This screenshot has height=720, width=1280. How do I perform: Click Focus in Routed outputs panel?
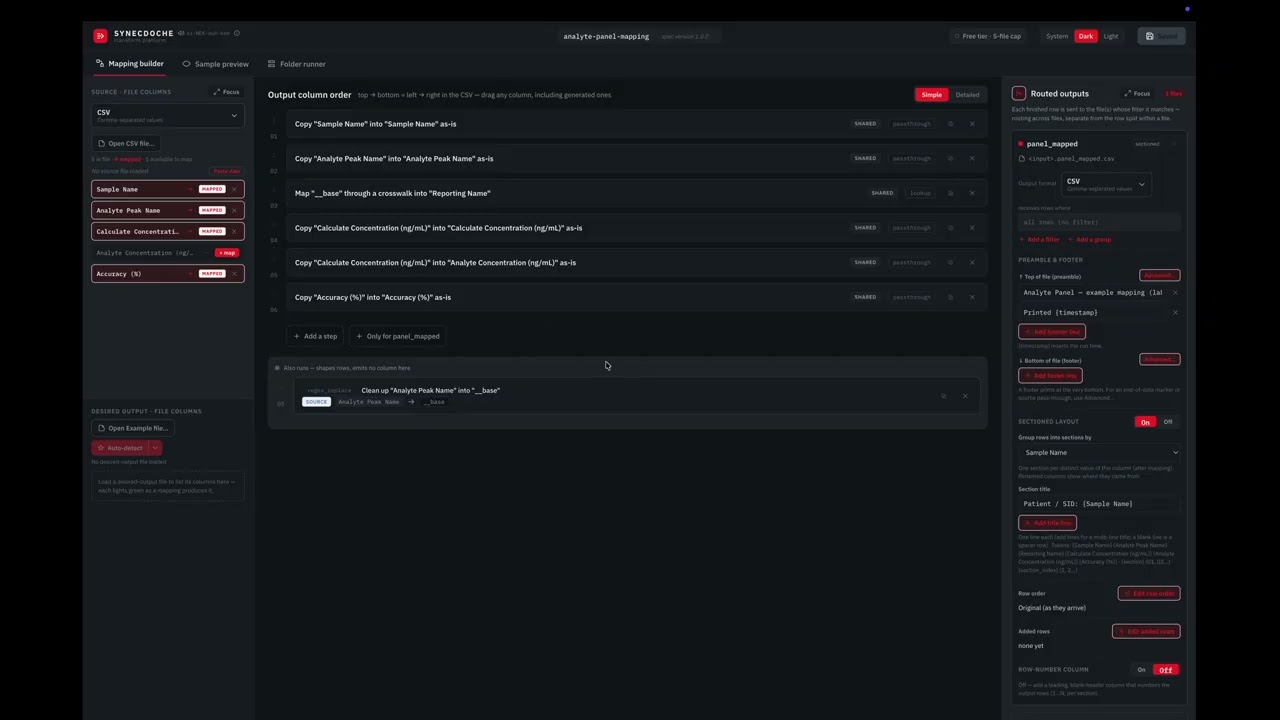pyautogui.click(x=1137, y=93)
